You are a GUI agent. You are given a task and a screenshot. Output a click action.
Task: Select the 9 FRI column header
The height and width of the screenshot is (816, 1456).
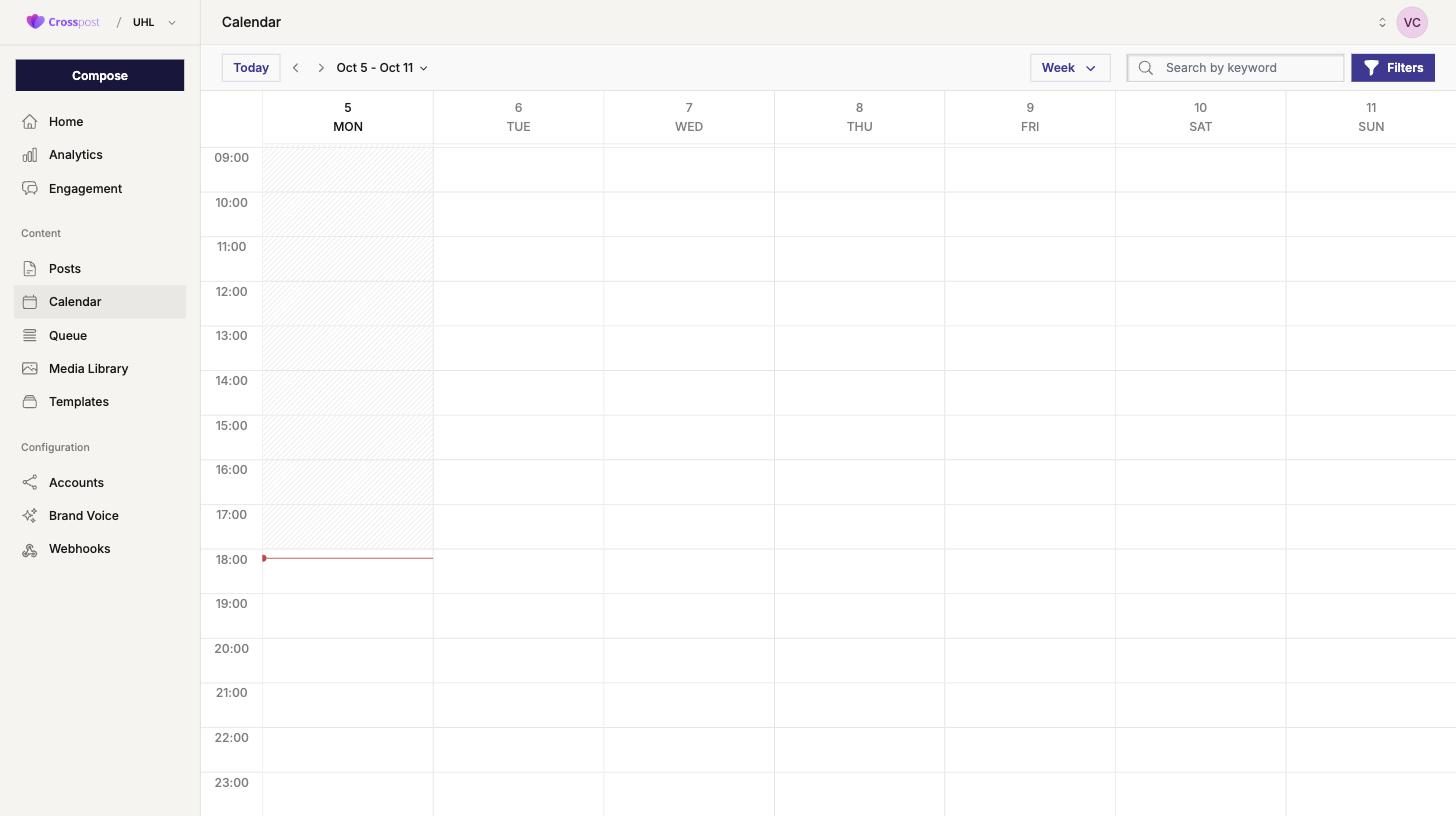(x=1030, y=117)
